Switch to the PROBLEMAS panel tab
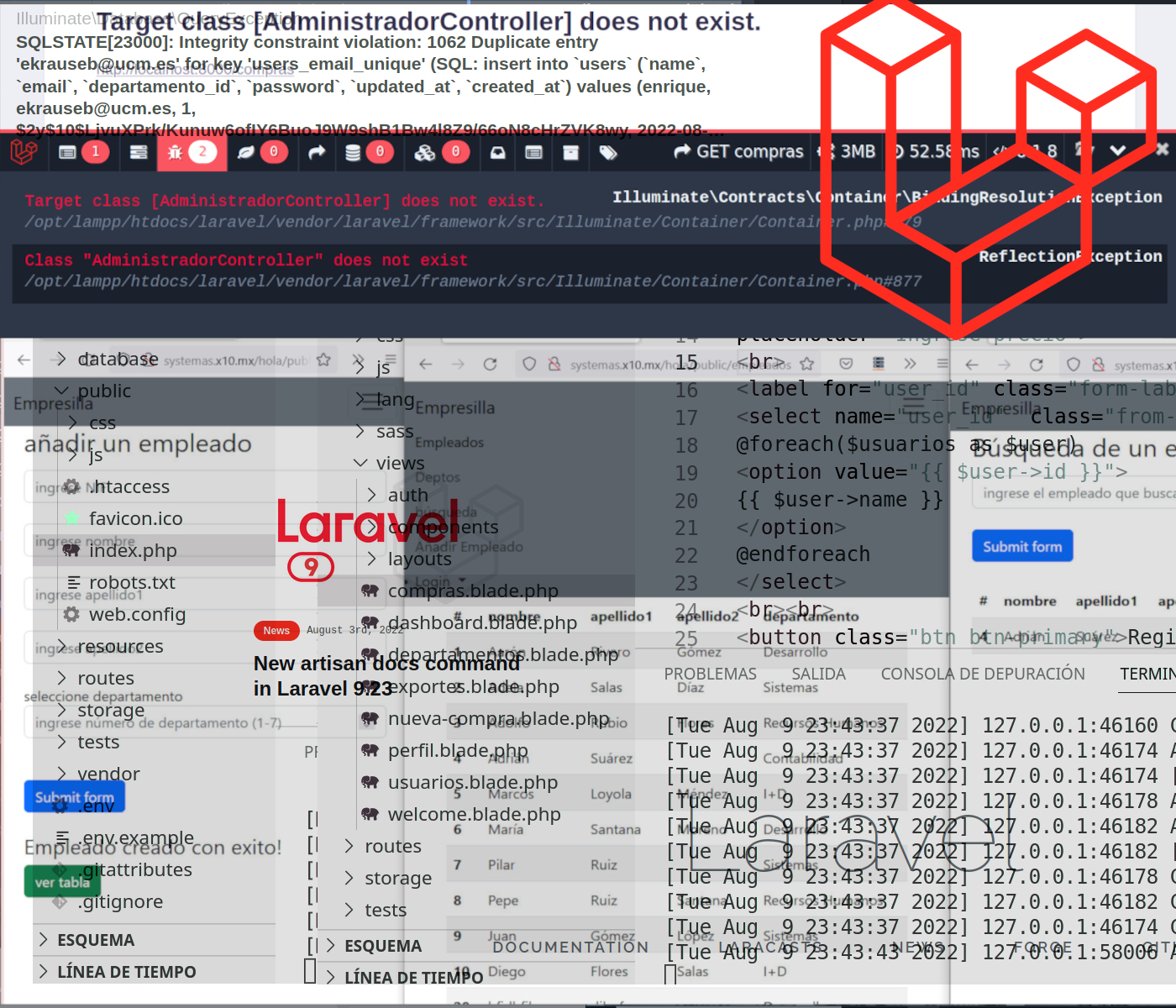Screen dimensions: 1176x1008 click(x=710, y=674)
